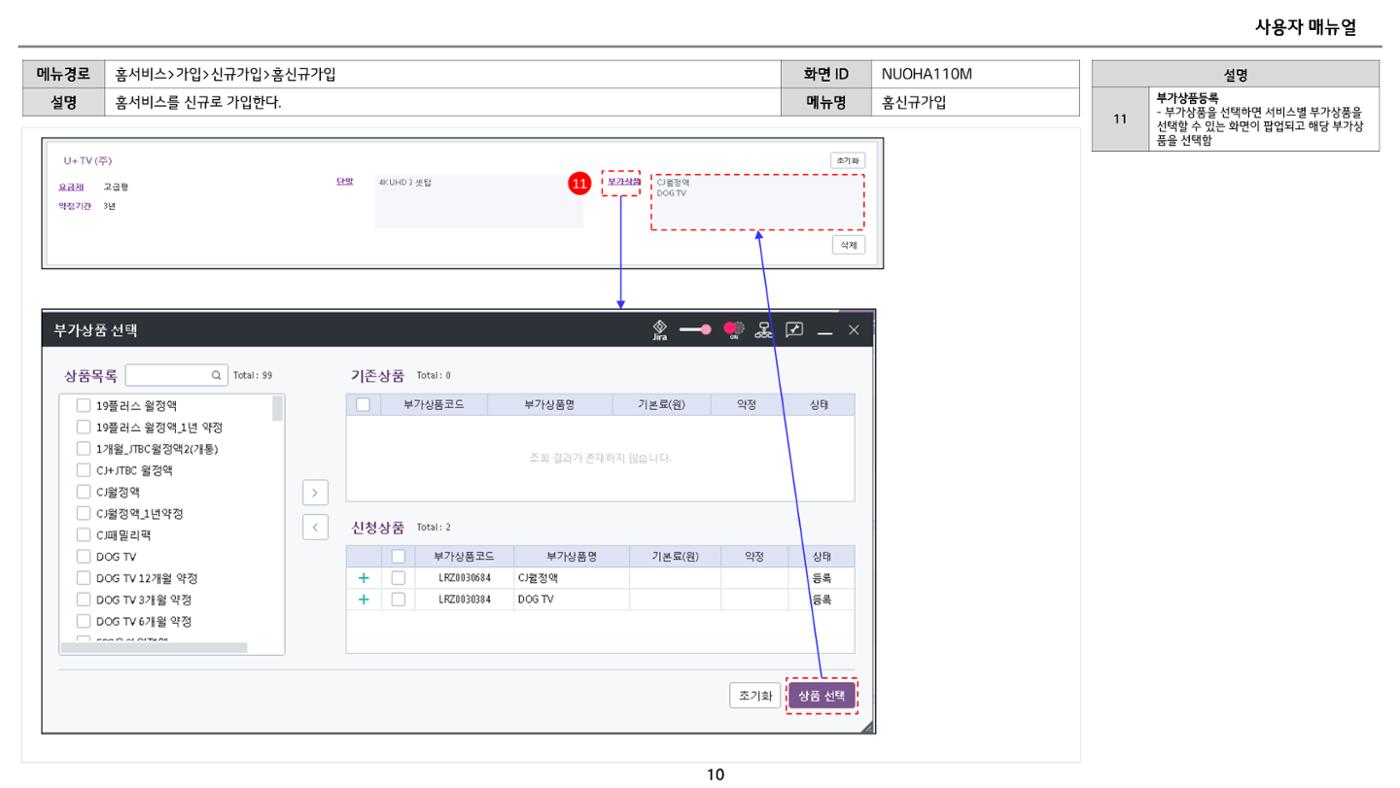This screenshot has width=1400, height=788.
Task: Open the 부가상품 link in U+ TV panel
Action: coord(623,182)
